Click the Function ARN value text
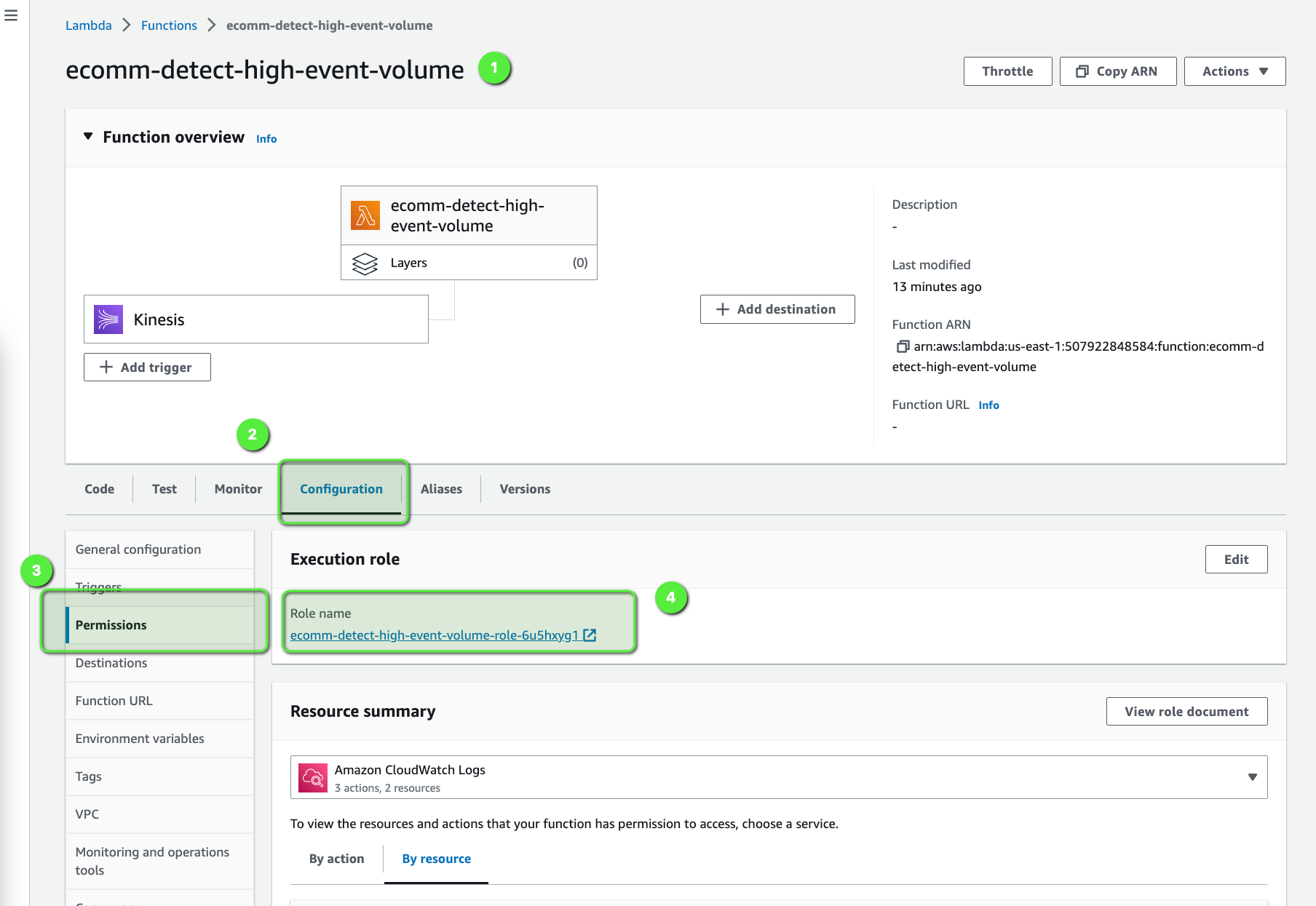1316x906 pixels. pos(1078,357)
